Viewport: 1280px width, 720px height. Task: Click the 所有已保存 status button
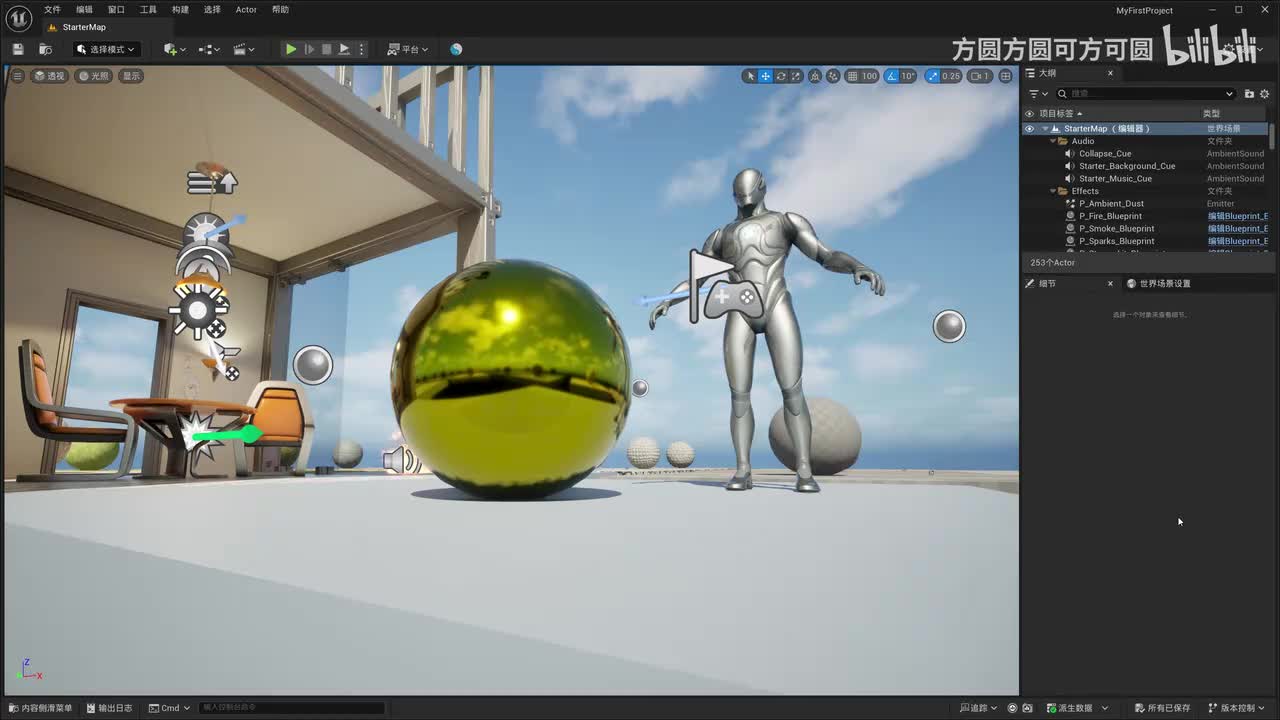click(1162, 708)
